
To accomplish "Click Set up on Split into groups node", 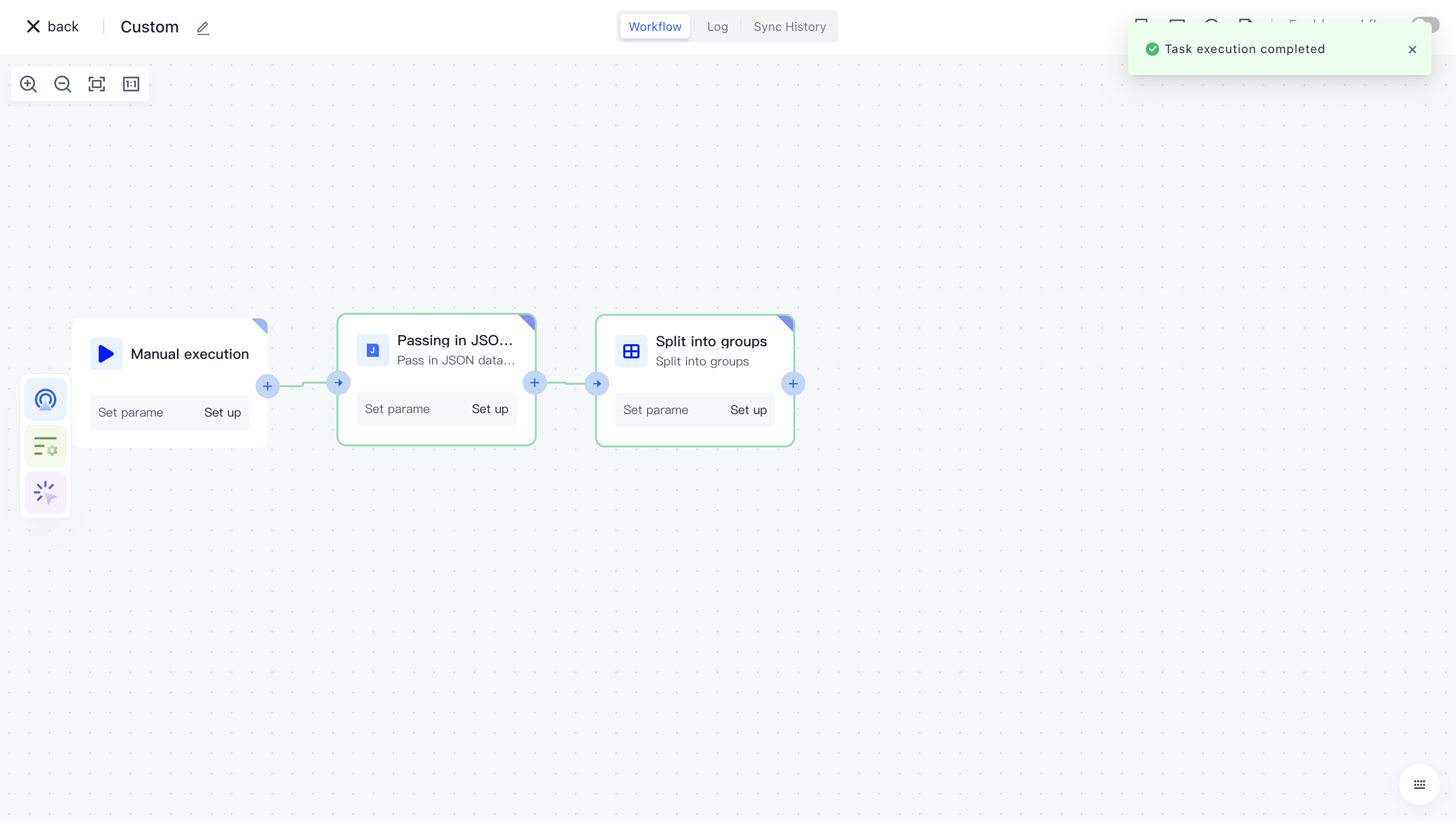I will (748, 410).
